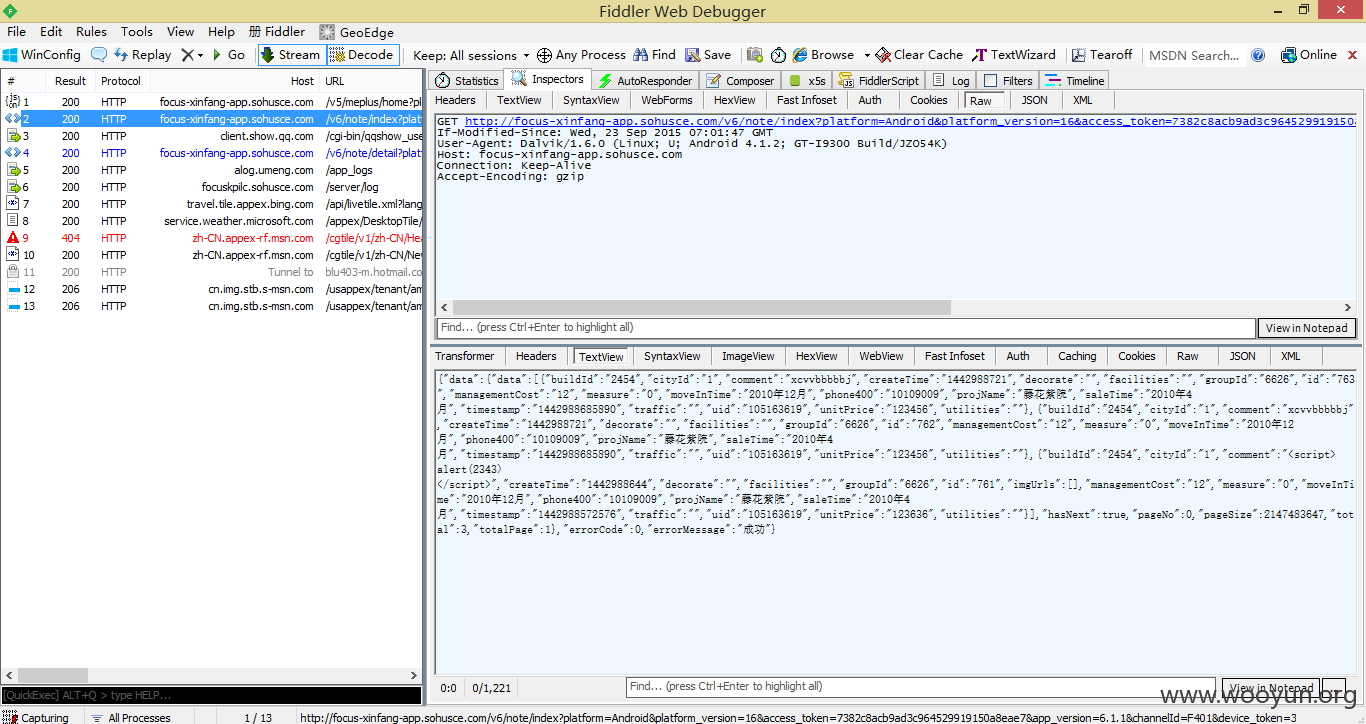Image resolution: width=1366 pixels, height=724 pixels.
Task: Select the request WebForms inspector tab
Action: coord(666,100)
